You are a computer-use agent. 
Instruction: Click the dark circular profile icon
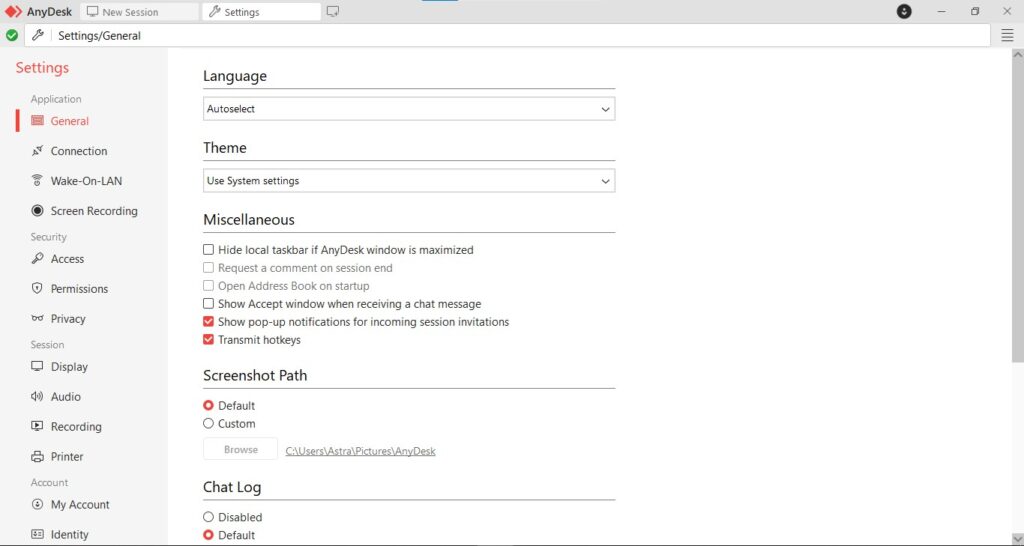coord(904,11)
